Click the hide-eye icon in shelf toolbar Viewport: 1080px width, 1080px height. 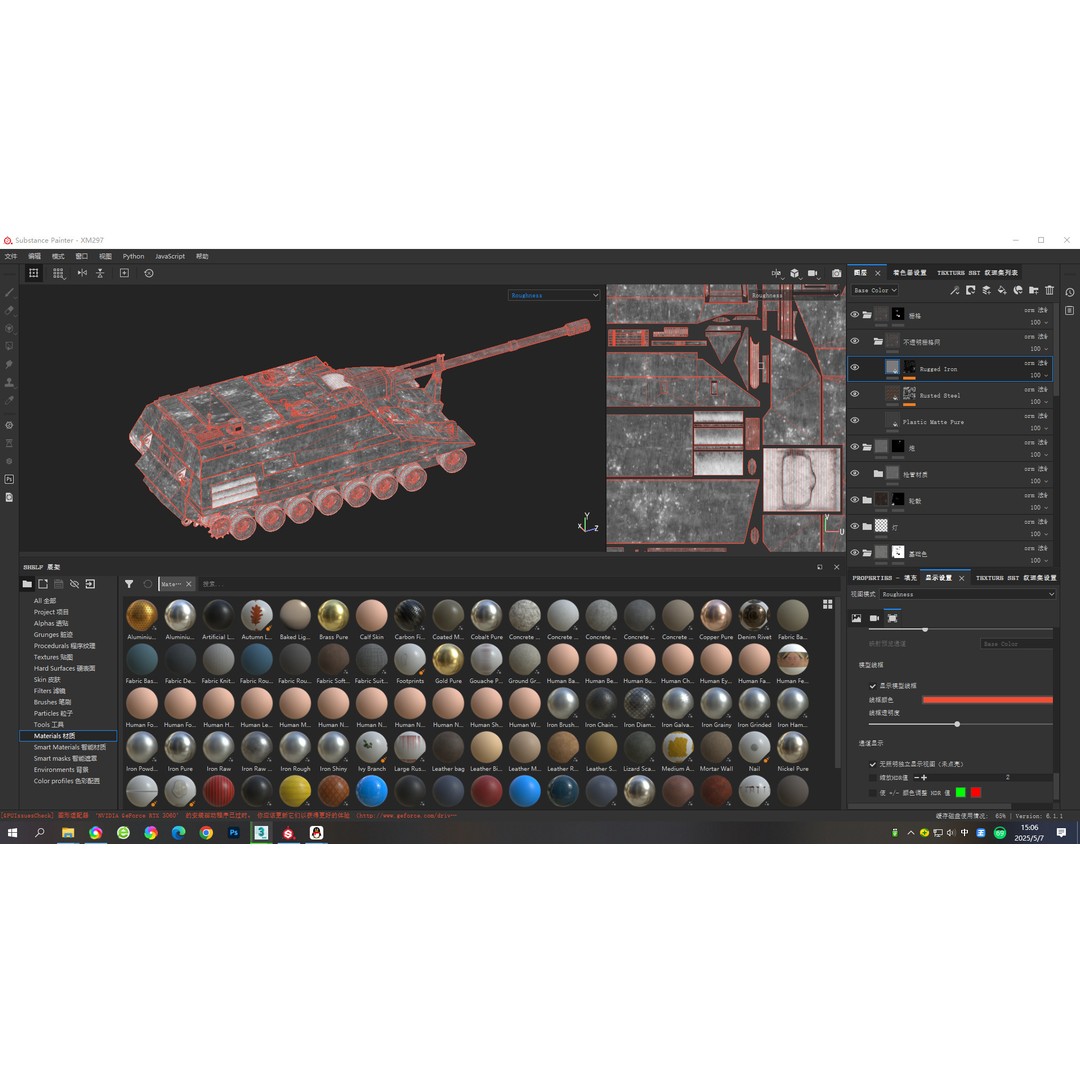(74, 584)
